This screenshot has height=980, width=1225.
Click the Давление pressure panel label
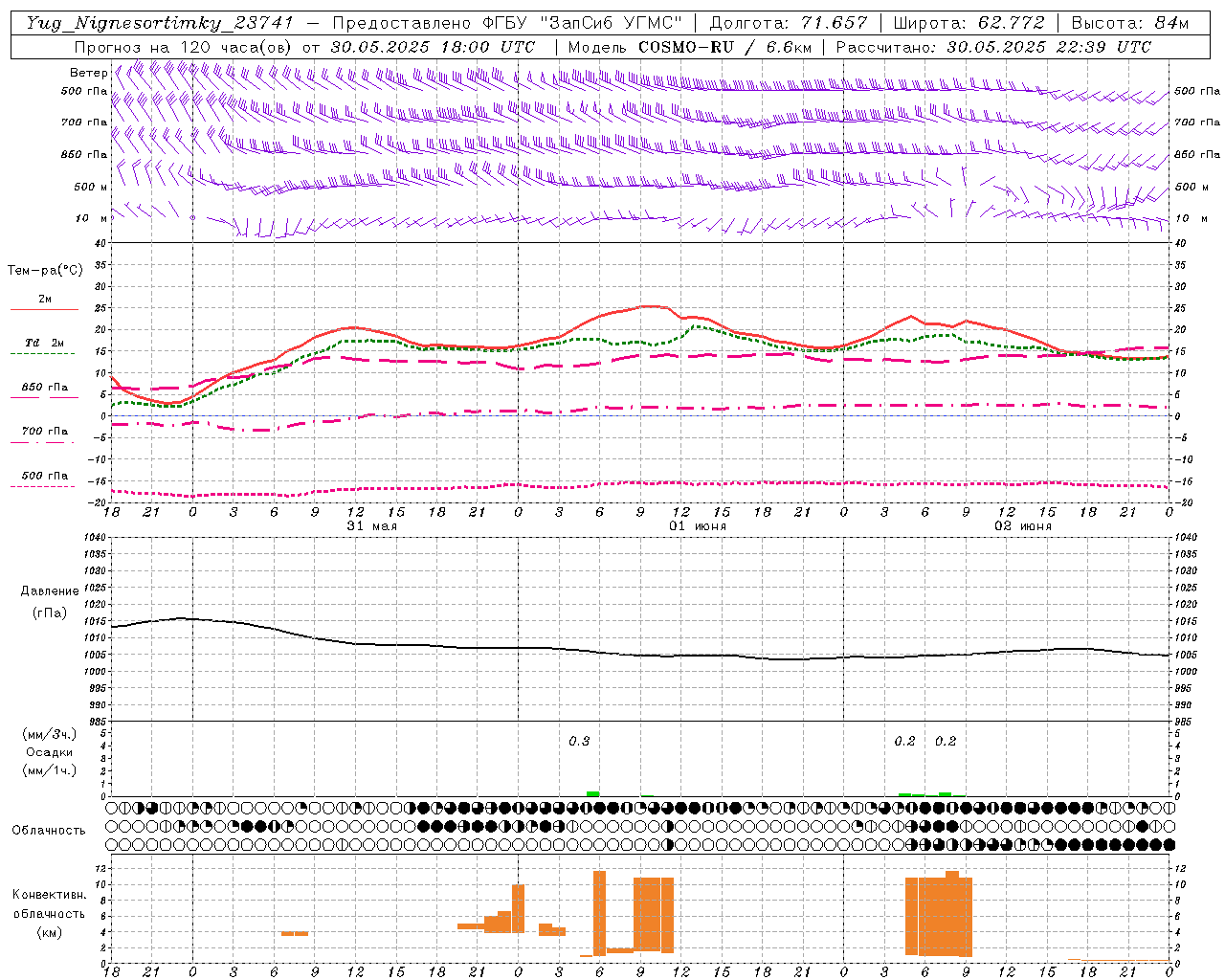pyautogui.click(x=50, y=590)
